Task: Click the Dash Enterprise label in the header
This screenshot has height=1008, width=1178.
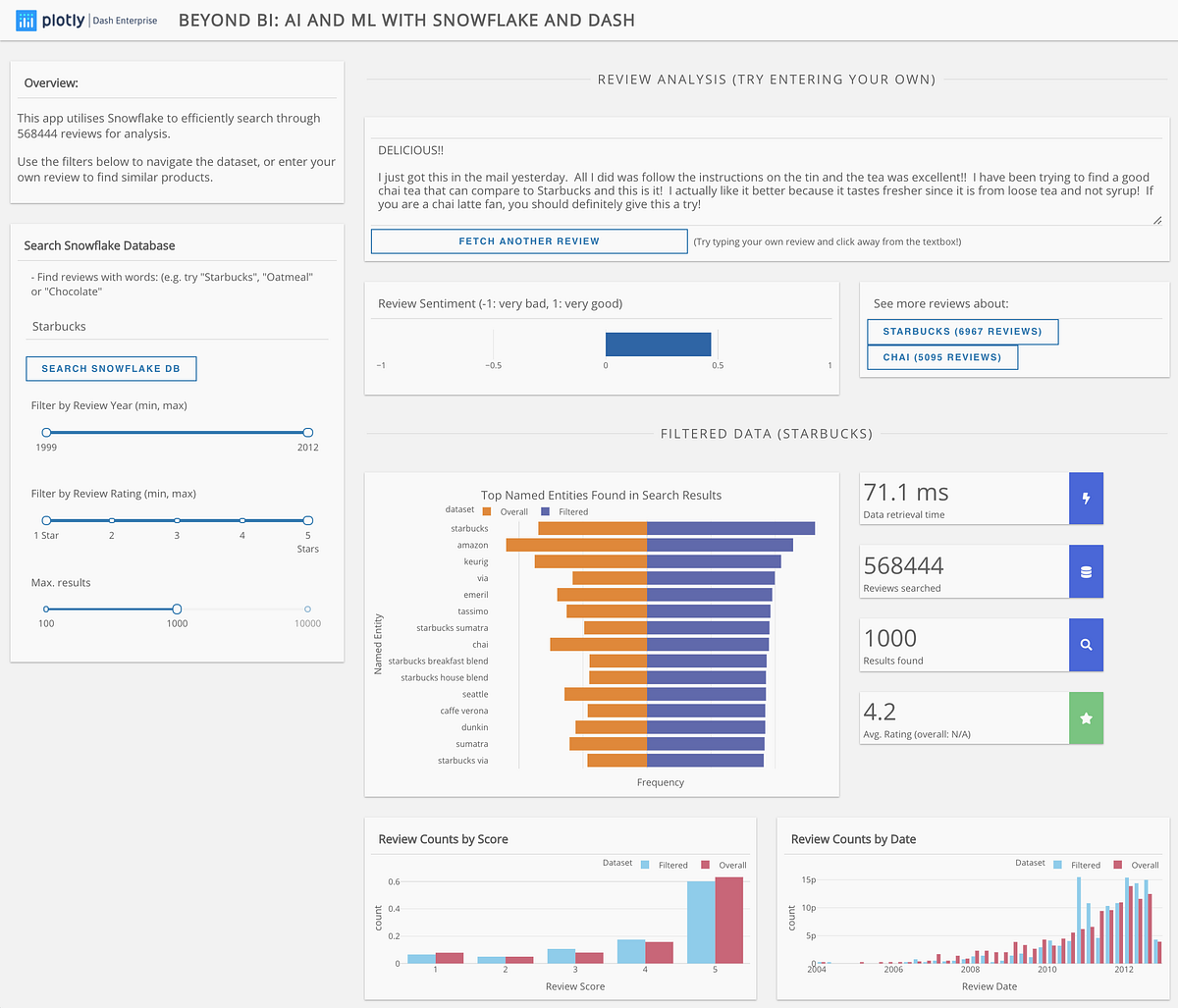Action: point(123,20)
